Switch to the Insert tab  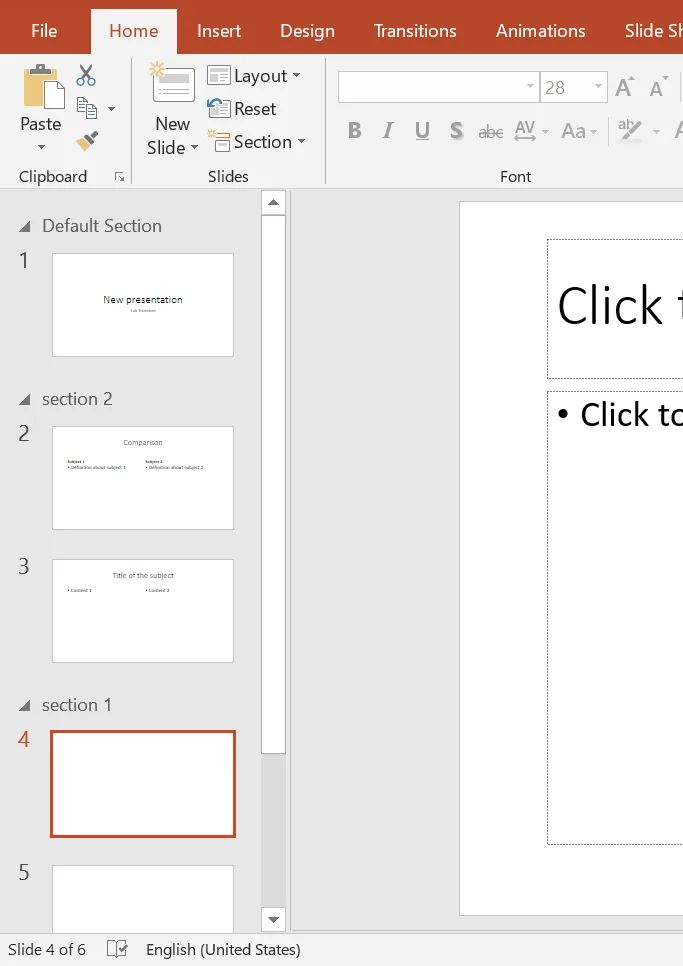(219, 31)
